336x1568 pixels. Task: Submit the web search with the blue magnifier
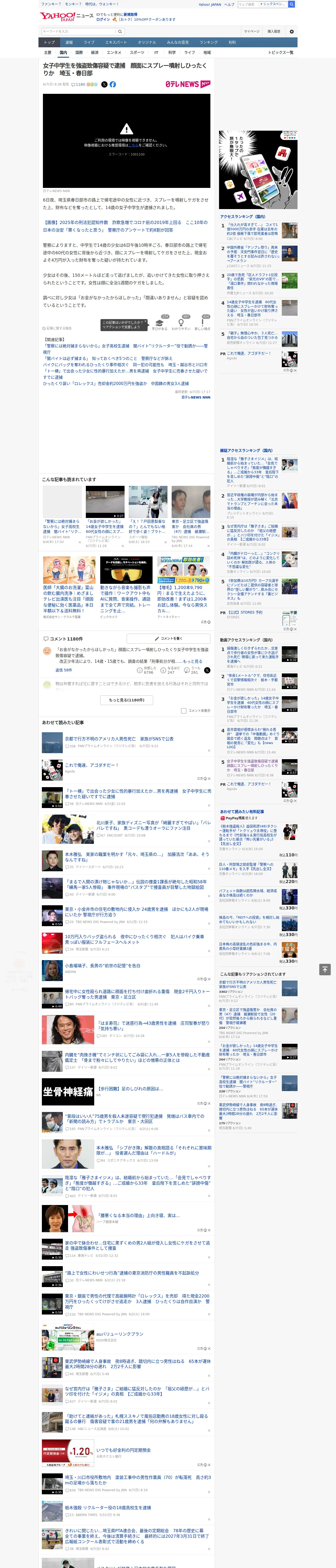click(x=292, y=4)
